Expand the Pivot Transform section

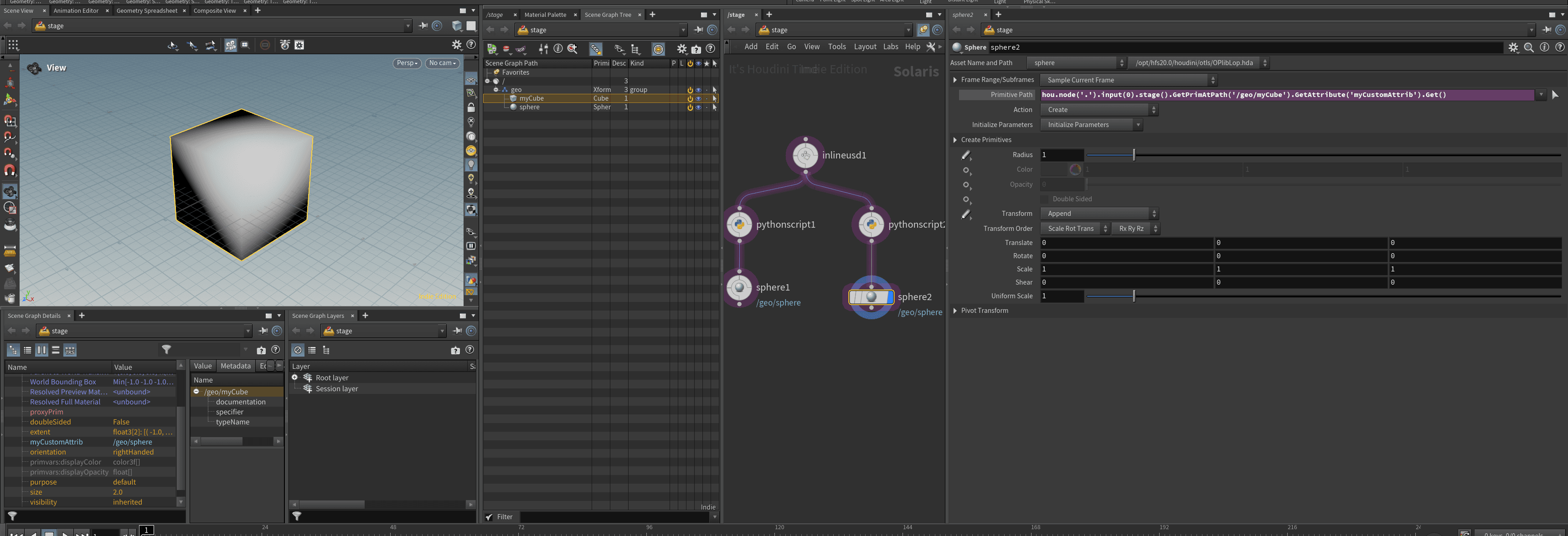(x=955, y=311)
